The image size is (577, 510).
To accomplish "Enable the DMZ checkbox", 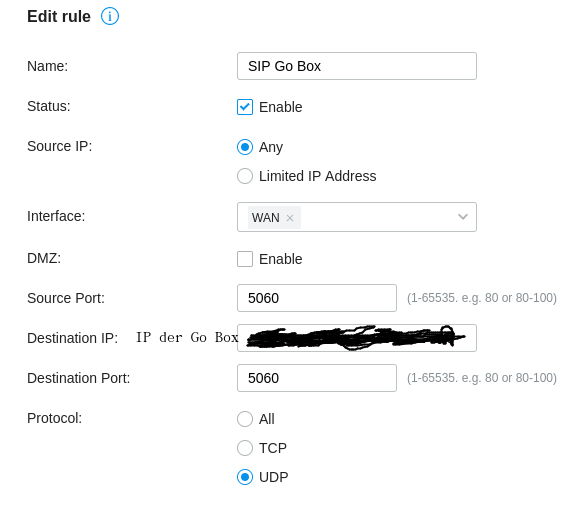I will tap(245, 259).
